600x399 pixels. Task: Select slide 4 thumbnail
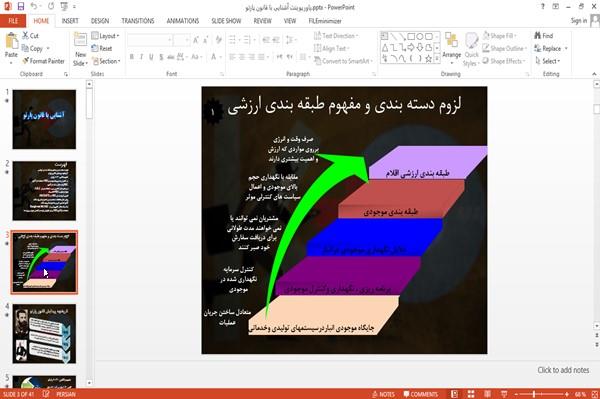[44, 334]
